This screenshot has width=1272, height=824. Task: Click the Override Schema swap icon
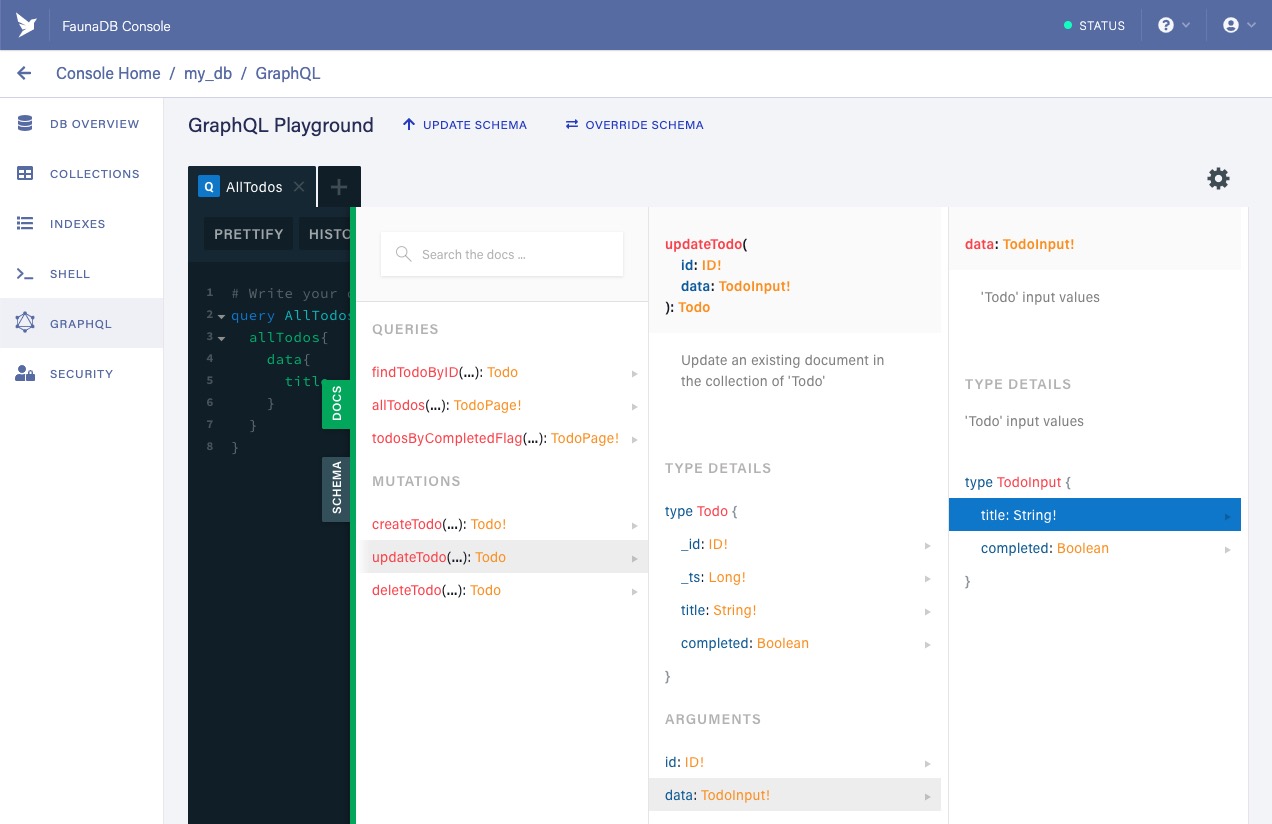tap(572, 125)
